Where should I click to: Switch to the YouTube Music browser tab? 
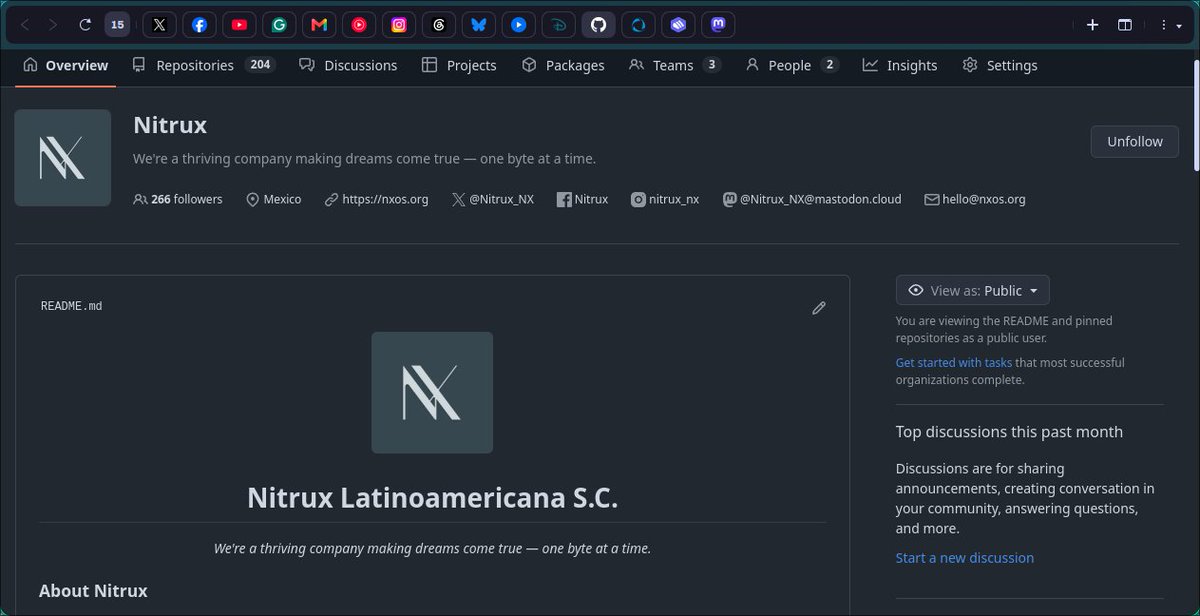pyautogui.click(x=359, y=25)
